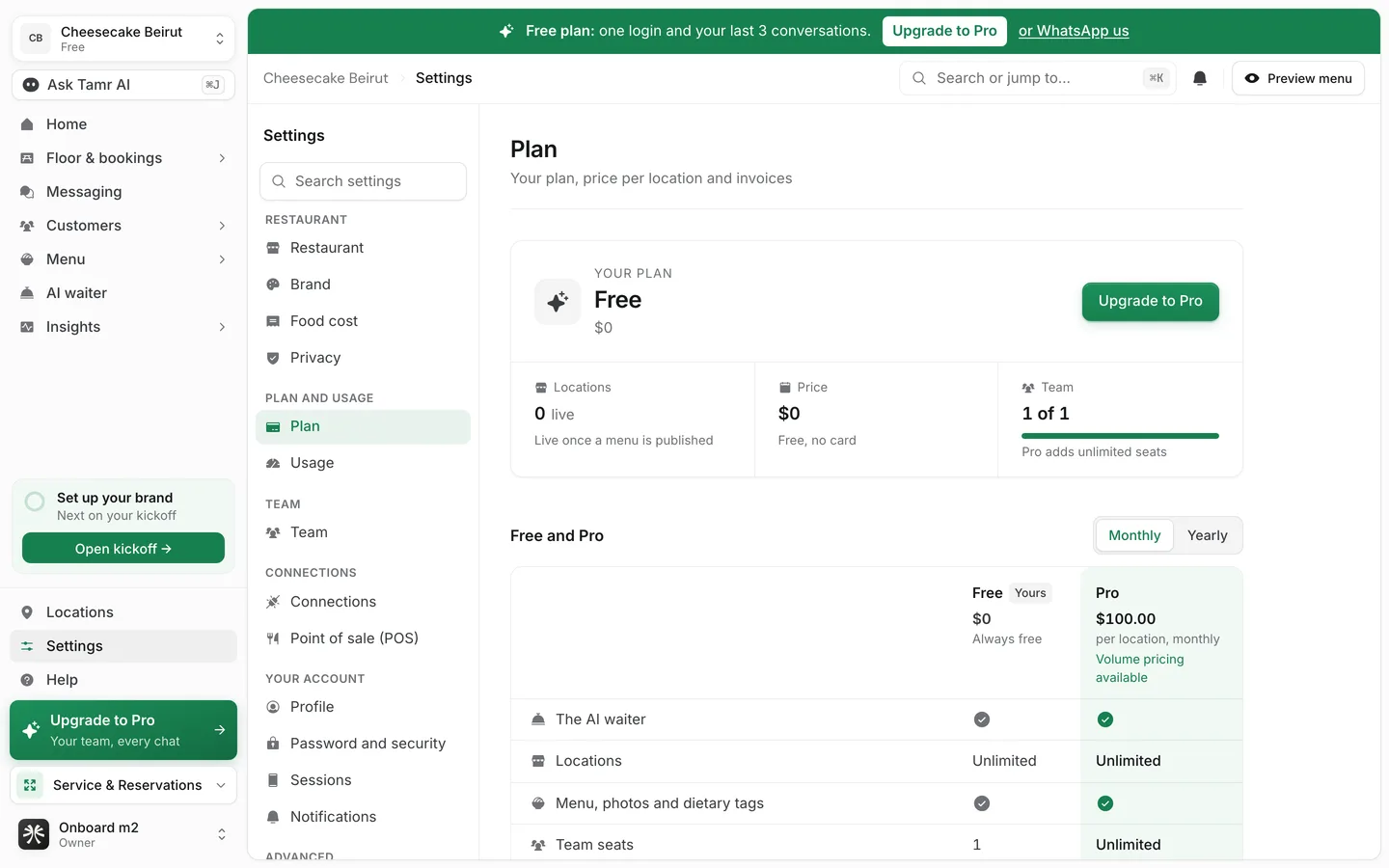The image size is (1389, 868).
Task: Click the Open kickoff button
Action: click(x=123, y=549)
